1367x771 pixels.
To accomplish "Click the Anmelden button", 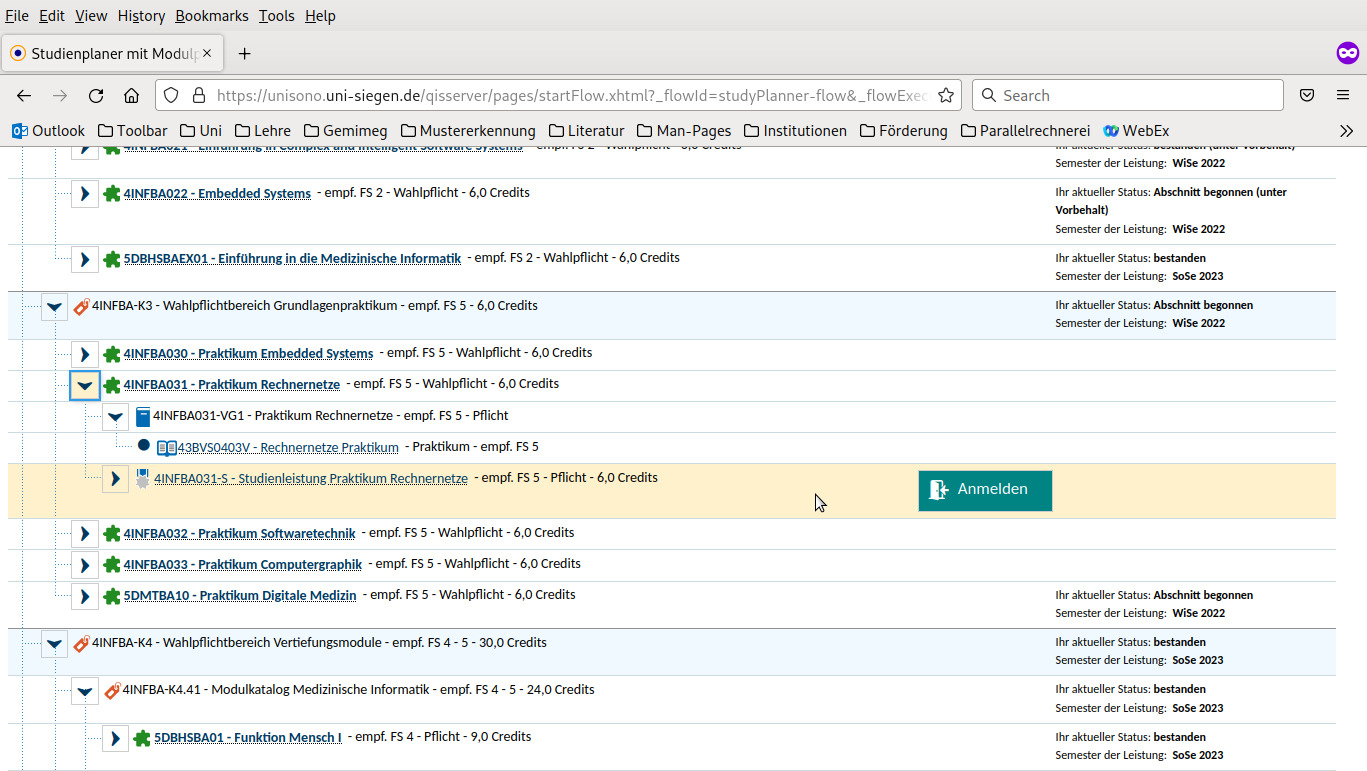I will click(x=985, y=490).
